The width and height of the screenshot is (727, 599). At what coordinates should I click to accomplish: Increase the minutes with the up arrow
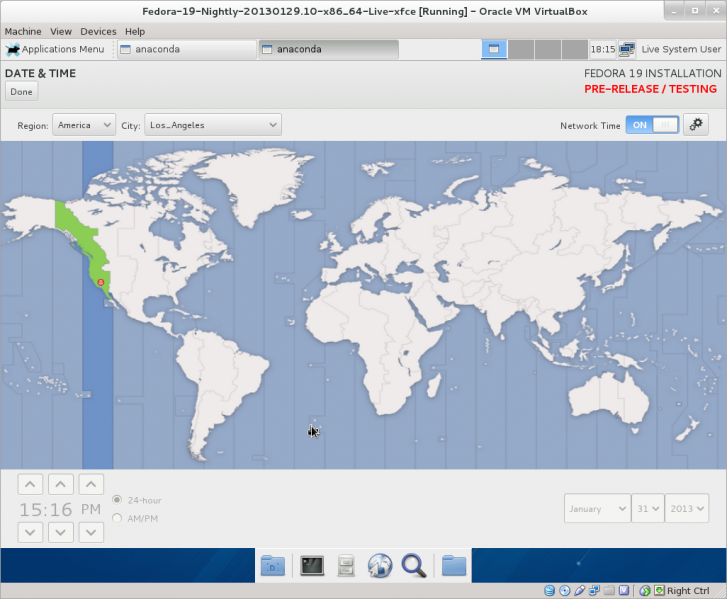click(x=61, y=484)
